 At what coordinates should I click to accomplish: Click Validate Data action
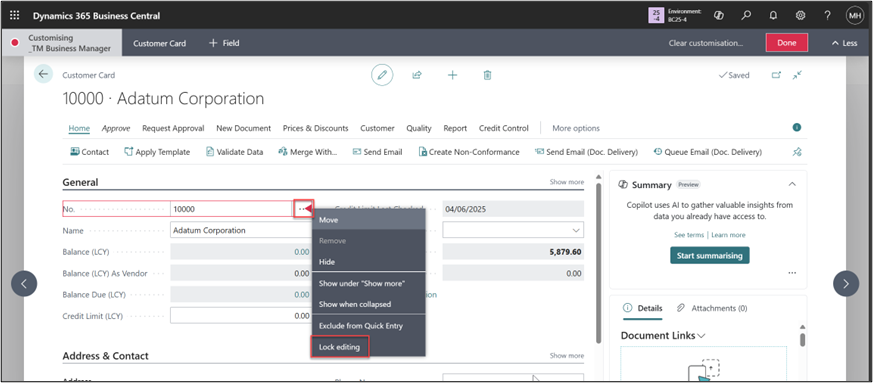click(x=234, y=152)
